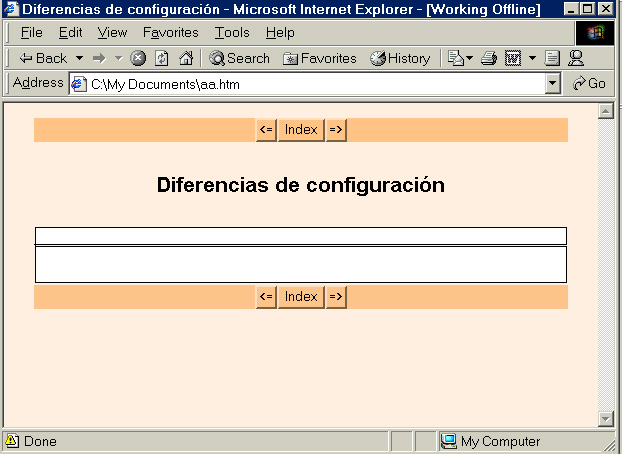Open the Tools menu

pos(232,33)
